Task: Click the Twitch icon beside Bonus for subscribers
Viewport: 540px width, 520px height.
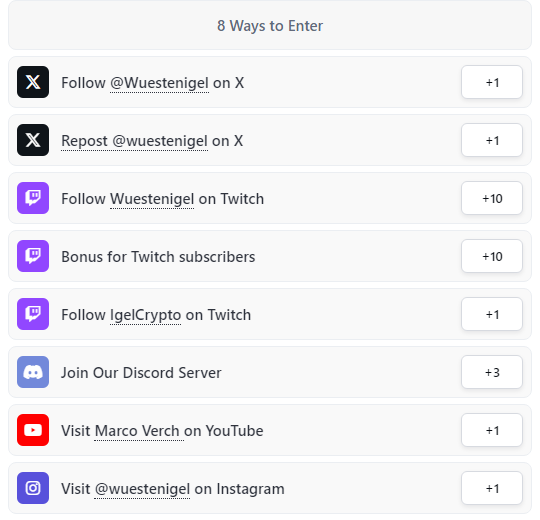Action: 33,256
